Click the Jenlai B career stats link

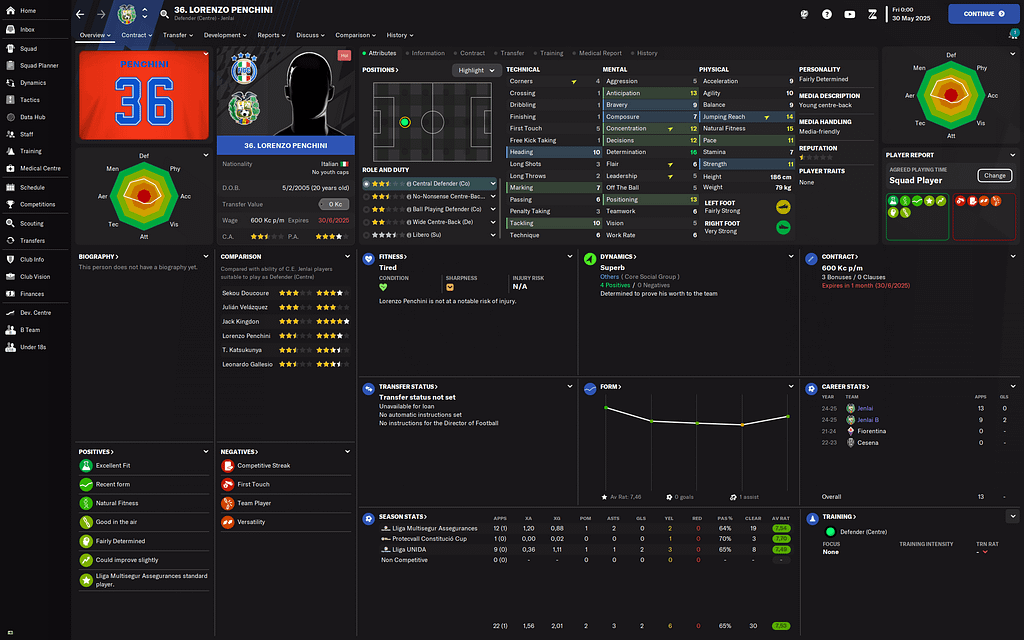tap(865, 420)
